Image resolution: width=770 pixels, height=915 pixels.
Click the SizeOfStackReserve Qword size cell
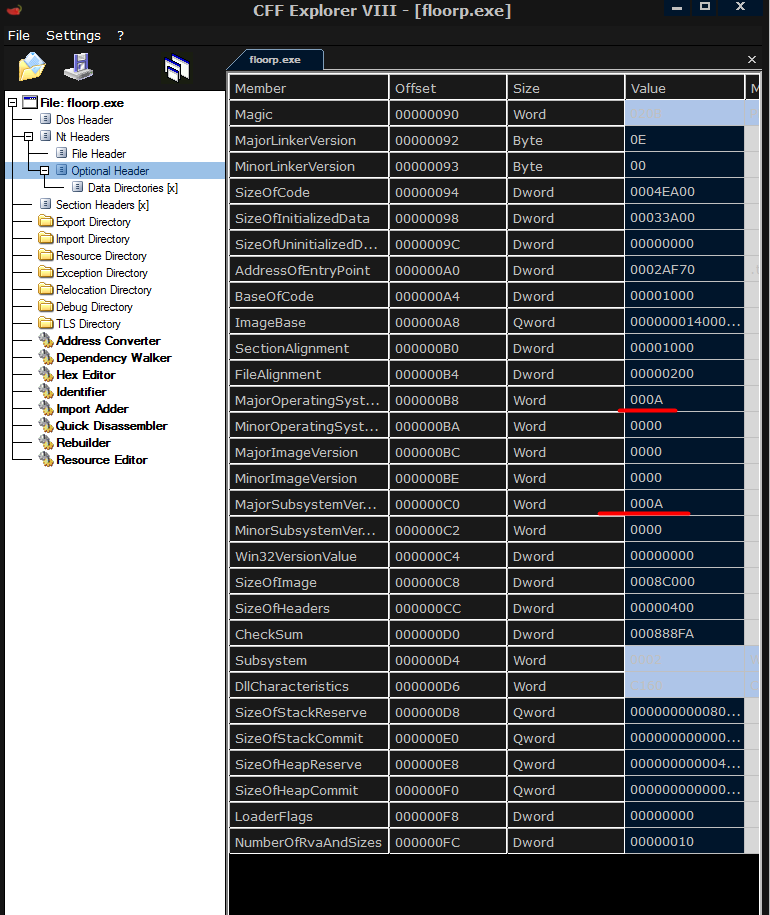[566, 712]
